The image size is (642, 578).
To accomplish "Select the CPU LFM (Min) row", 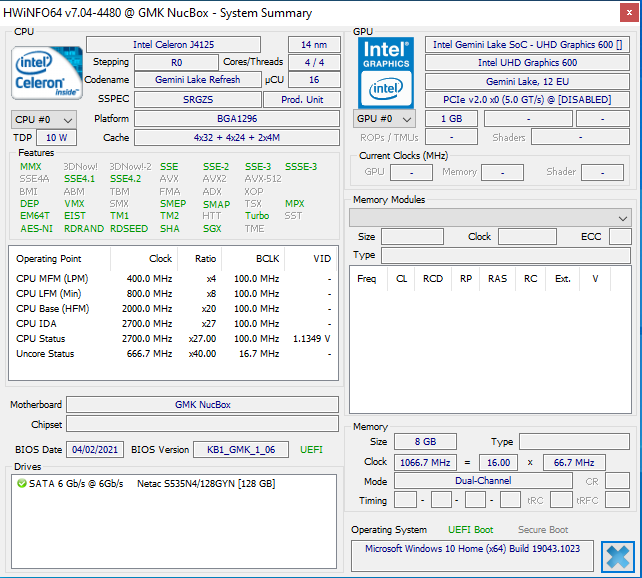I will pos(174,294).
